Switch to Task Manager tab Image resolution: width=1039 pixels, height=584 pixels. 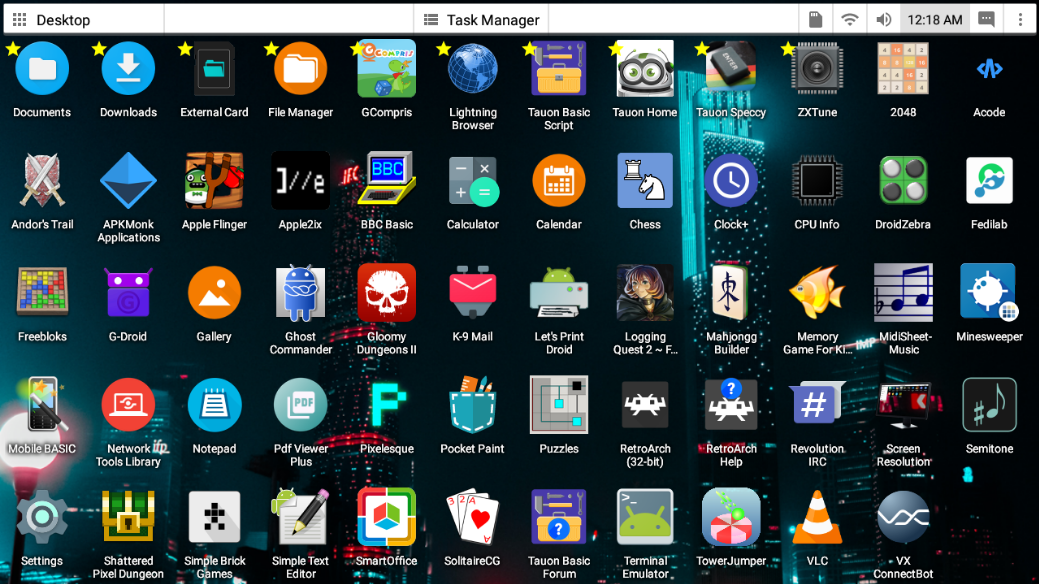[x=482, y=20]
